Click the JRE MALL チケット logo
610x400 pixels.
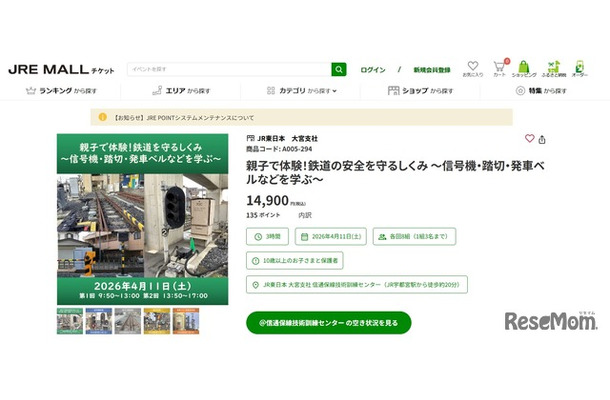[61, 70]
